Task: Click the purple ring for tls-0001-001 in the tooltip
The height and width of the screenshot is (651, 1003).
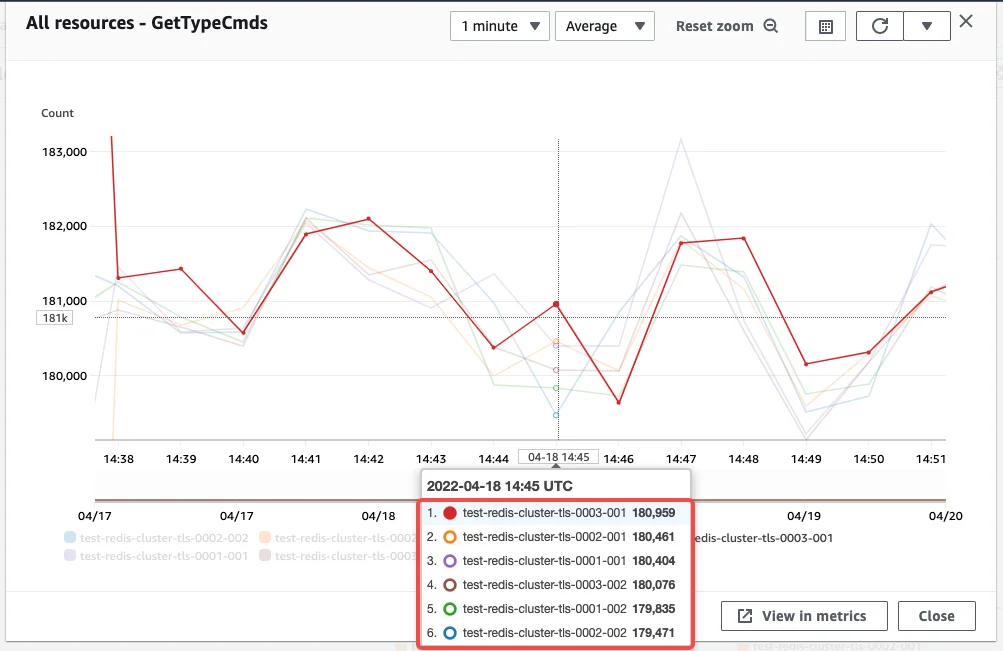Action: coord(450,561)
